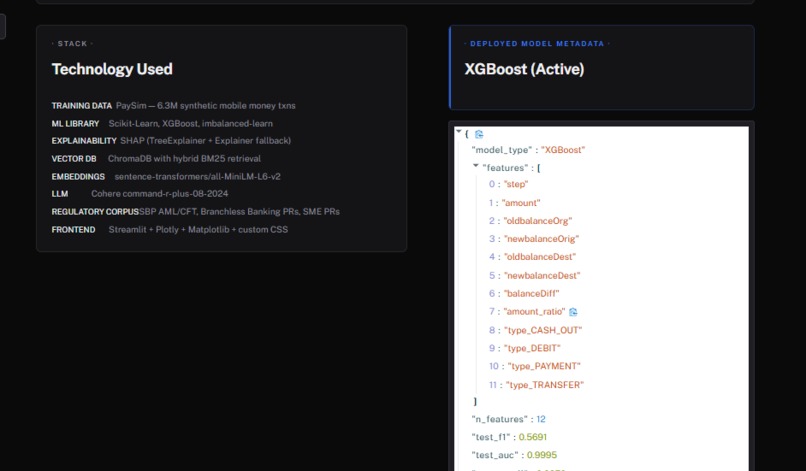The image size is (806, 471).
Task: Click the ML LIBRARY label
Action: [x=75, y=123]
